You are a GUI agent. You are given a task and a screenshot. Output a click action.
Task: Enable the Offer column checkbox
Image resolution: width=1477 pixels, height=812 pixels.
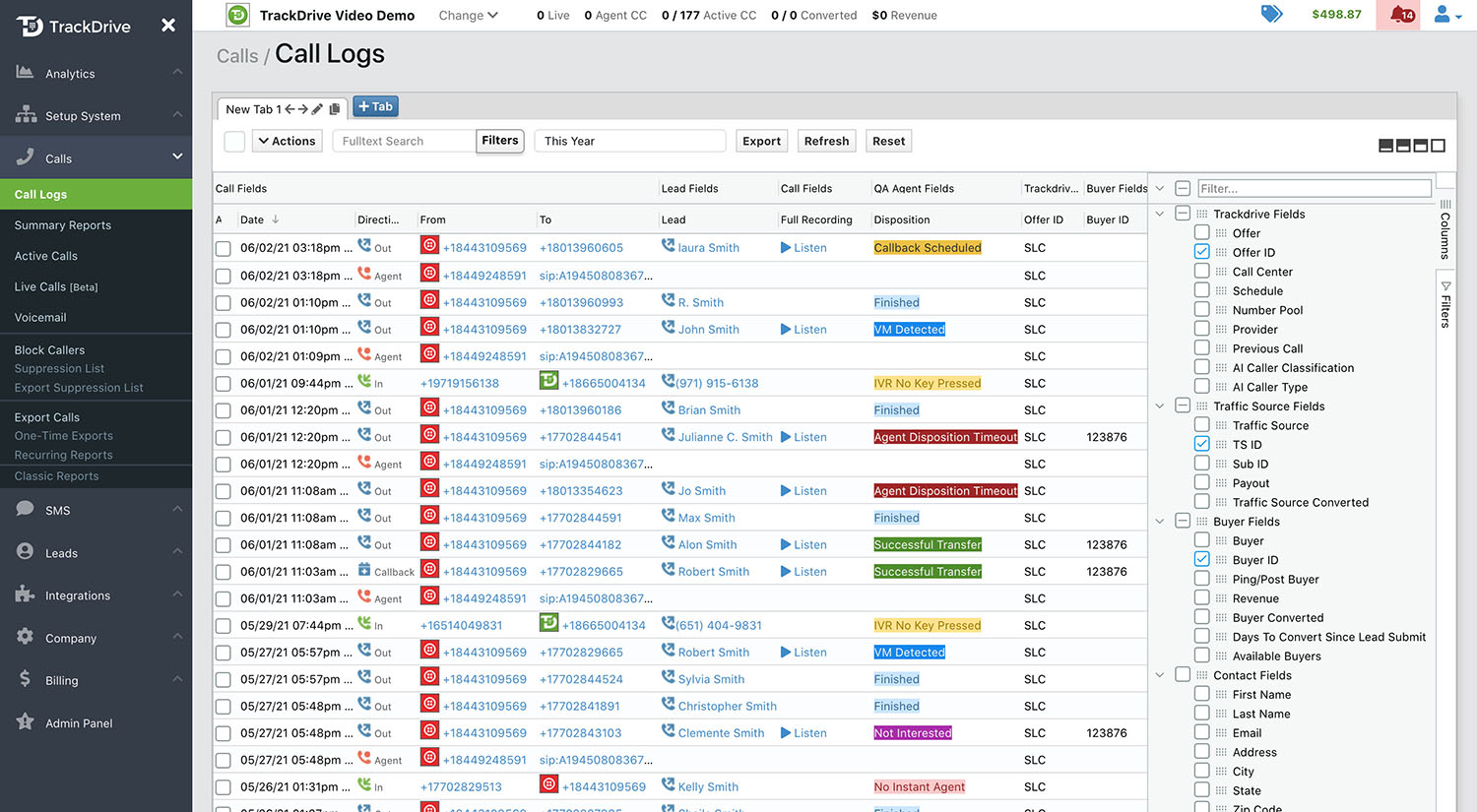point(1201,232)
